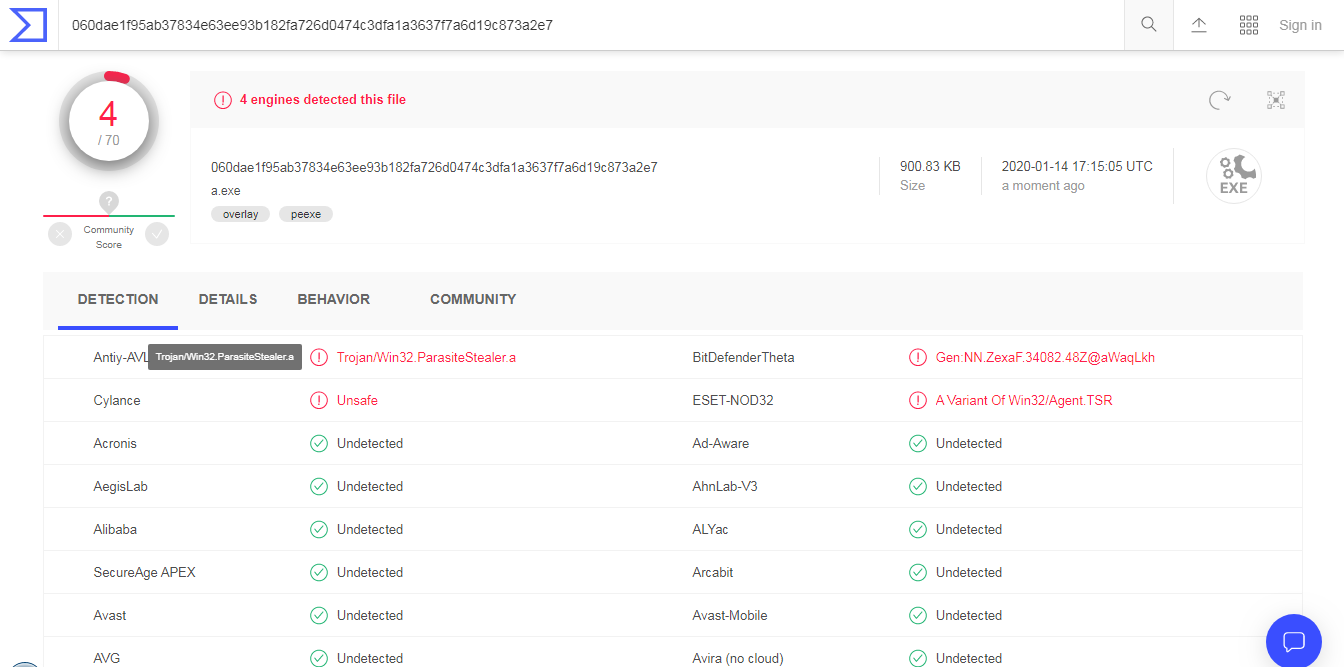Screen dimensions: 1344x667
Task: Click Trojan/Win32.ParasiteStealer.a detection result
Action: (x=426, y=357)
